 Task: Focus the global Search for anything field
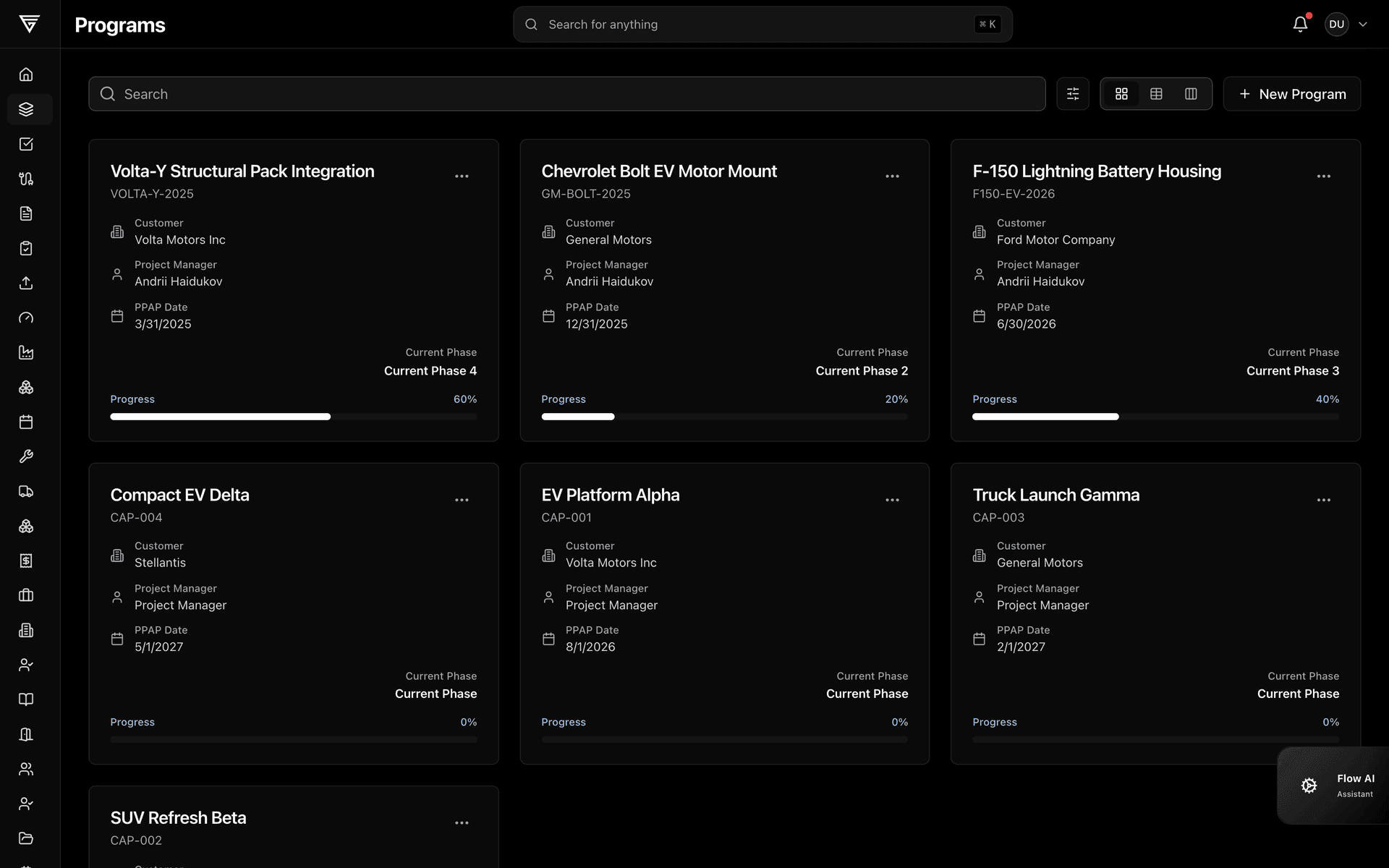763,25
